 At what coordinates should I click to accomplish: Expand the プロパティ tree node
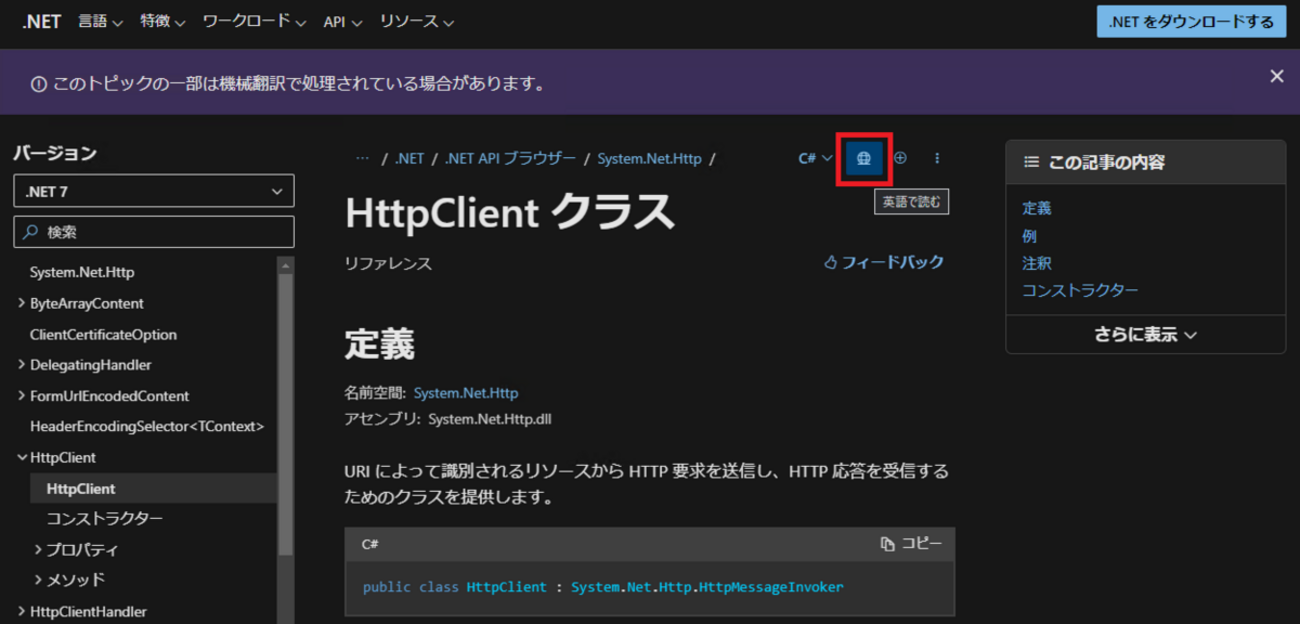[x=38, y=550]
